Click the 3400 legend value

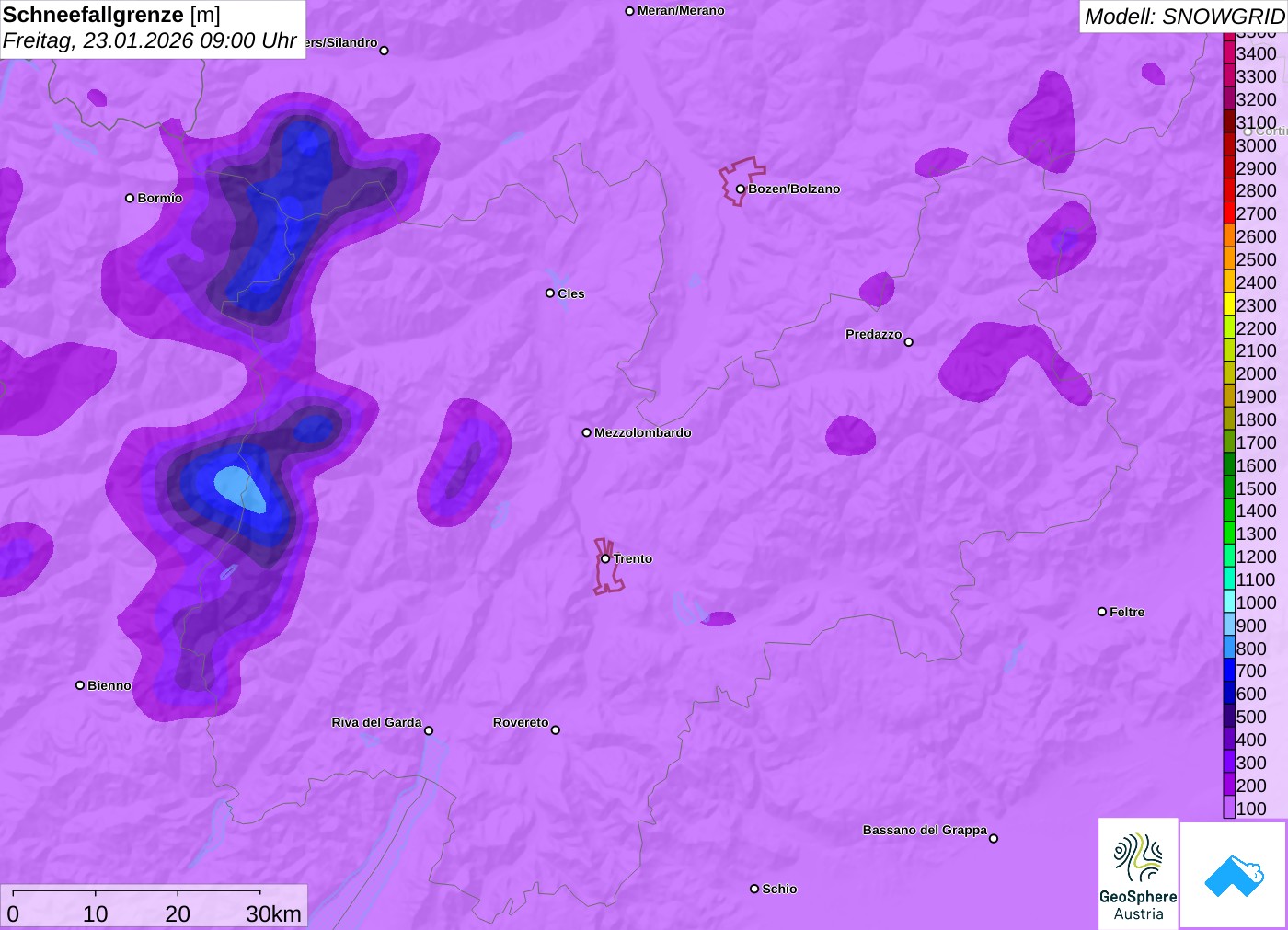(1257, 54)
